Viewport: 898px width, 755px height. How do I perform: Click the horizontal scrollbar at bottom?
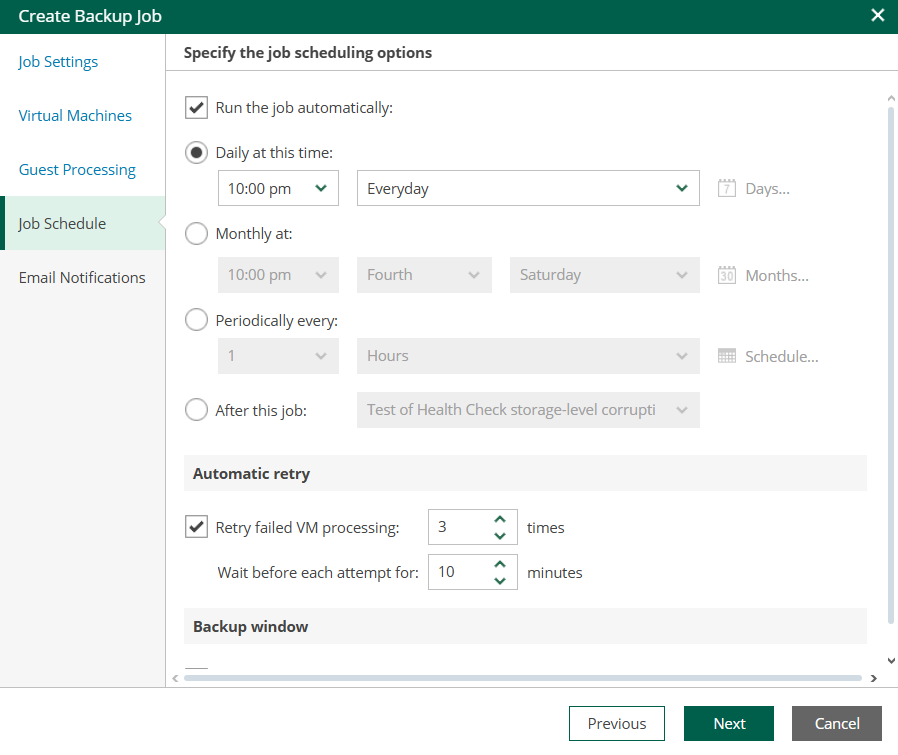tap(520, 678)
